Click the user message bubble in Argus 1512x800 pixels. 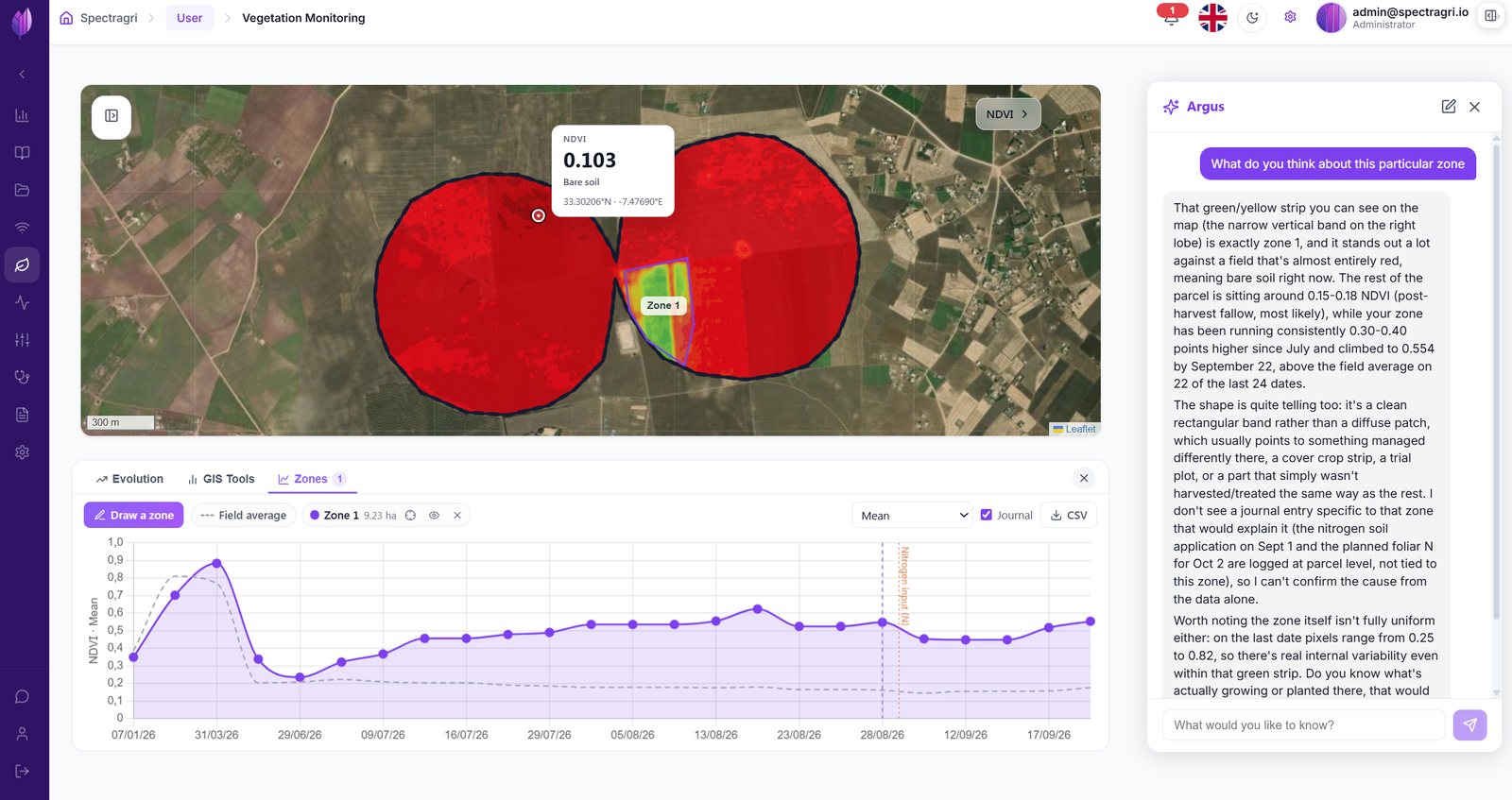pyautogui.click(x=1338, y=164)
